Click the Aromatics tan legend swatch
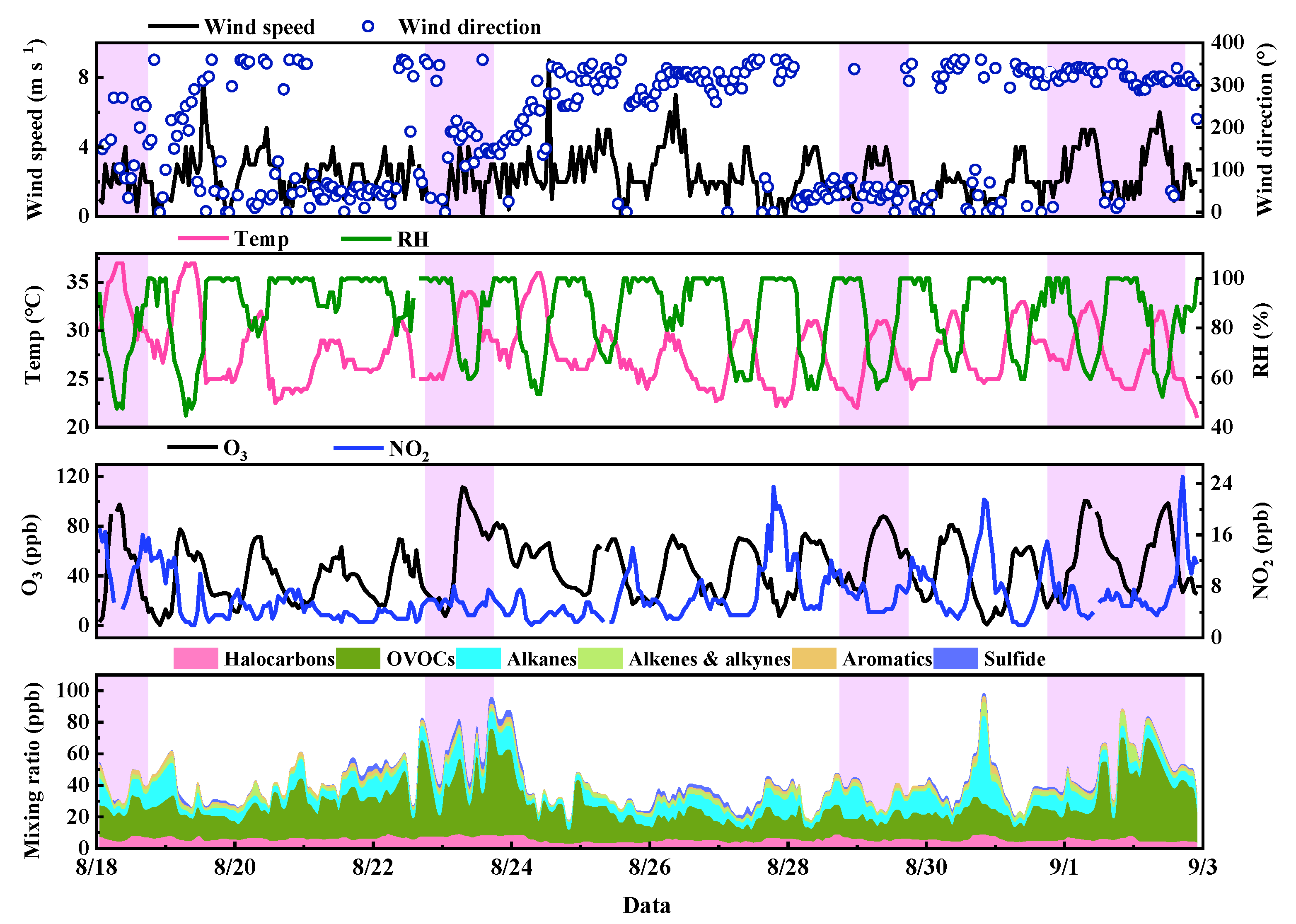Viewport: 1296px width, 924px height. 814,658
